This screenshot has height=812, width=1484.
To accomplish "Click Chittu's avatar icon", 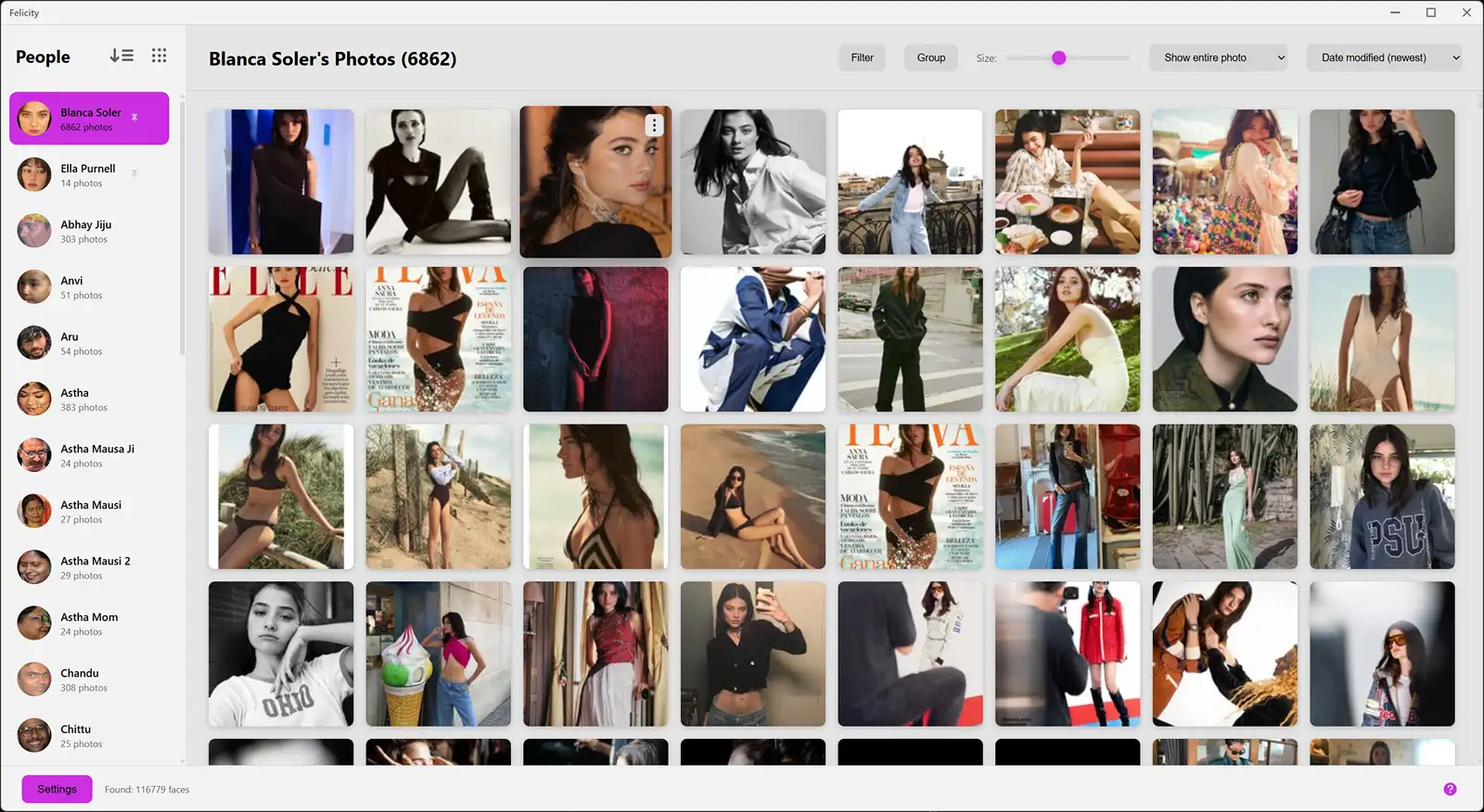I will 34,736.
